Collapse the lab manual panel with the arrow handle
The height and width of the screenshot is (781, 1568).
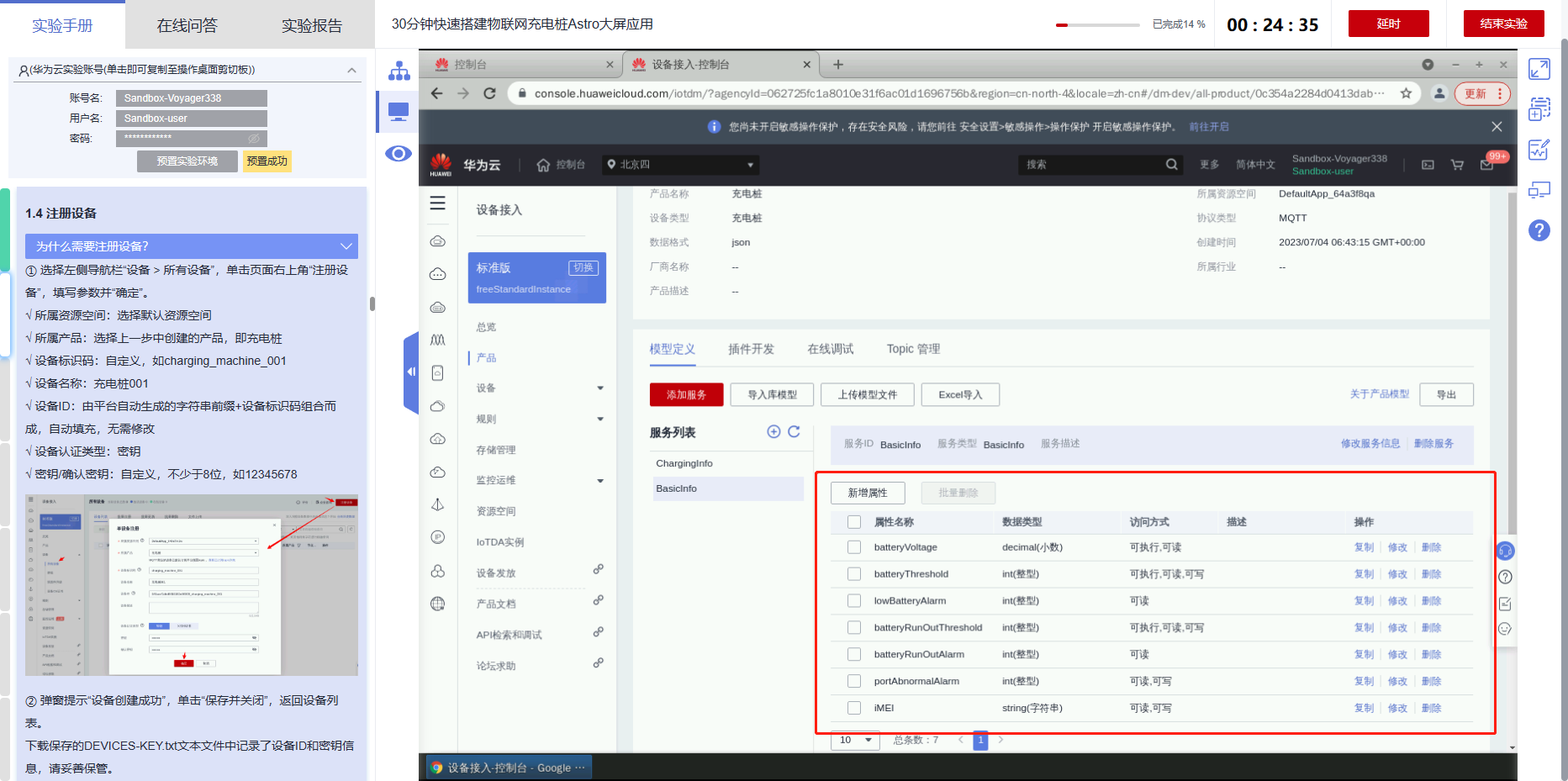(411, 372)
